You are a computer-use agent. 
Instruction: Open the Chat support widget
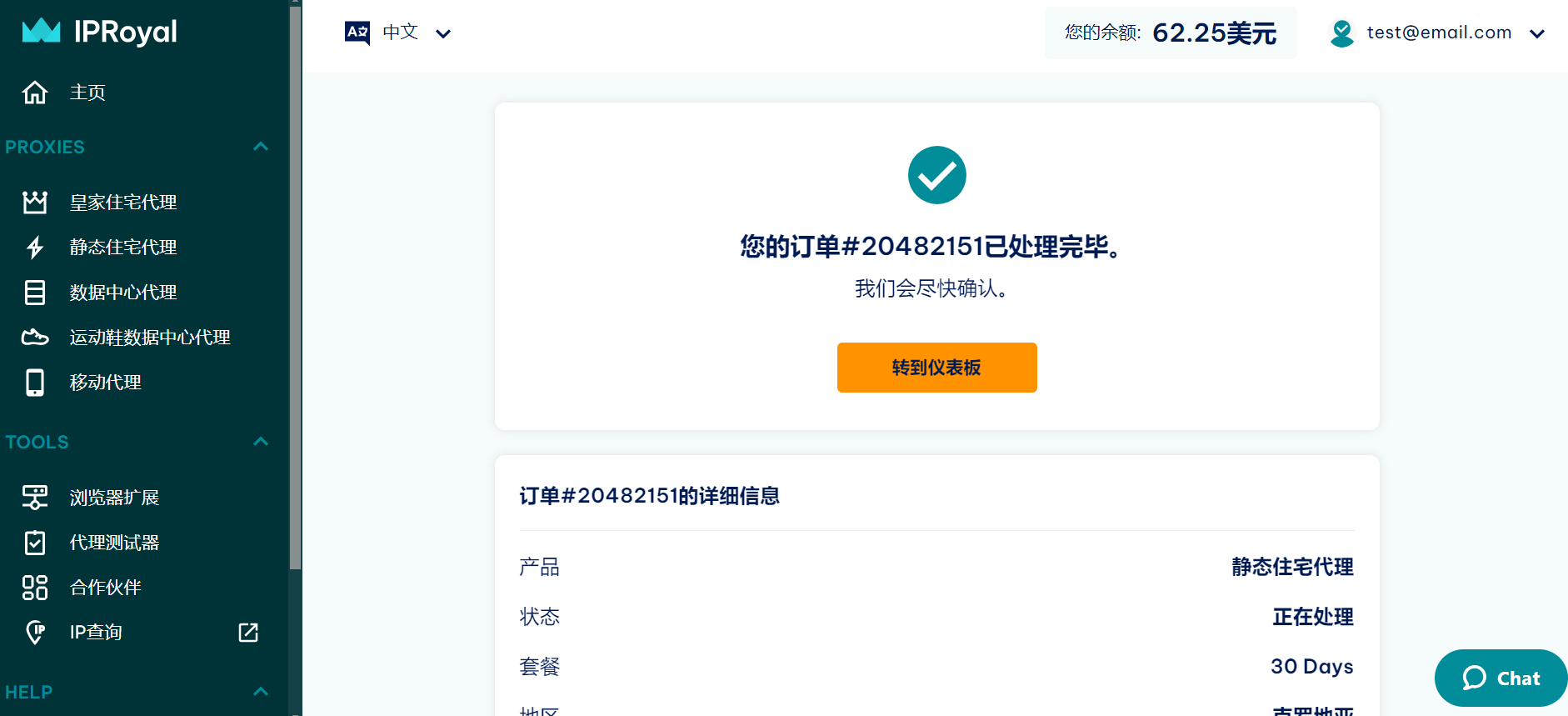point(1501,678)
